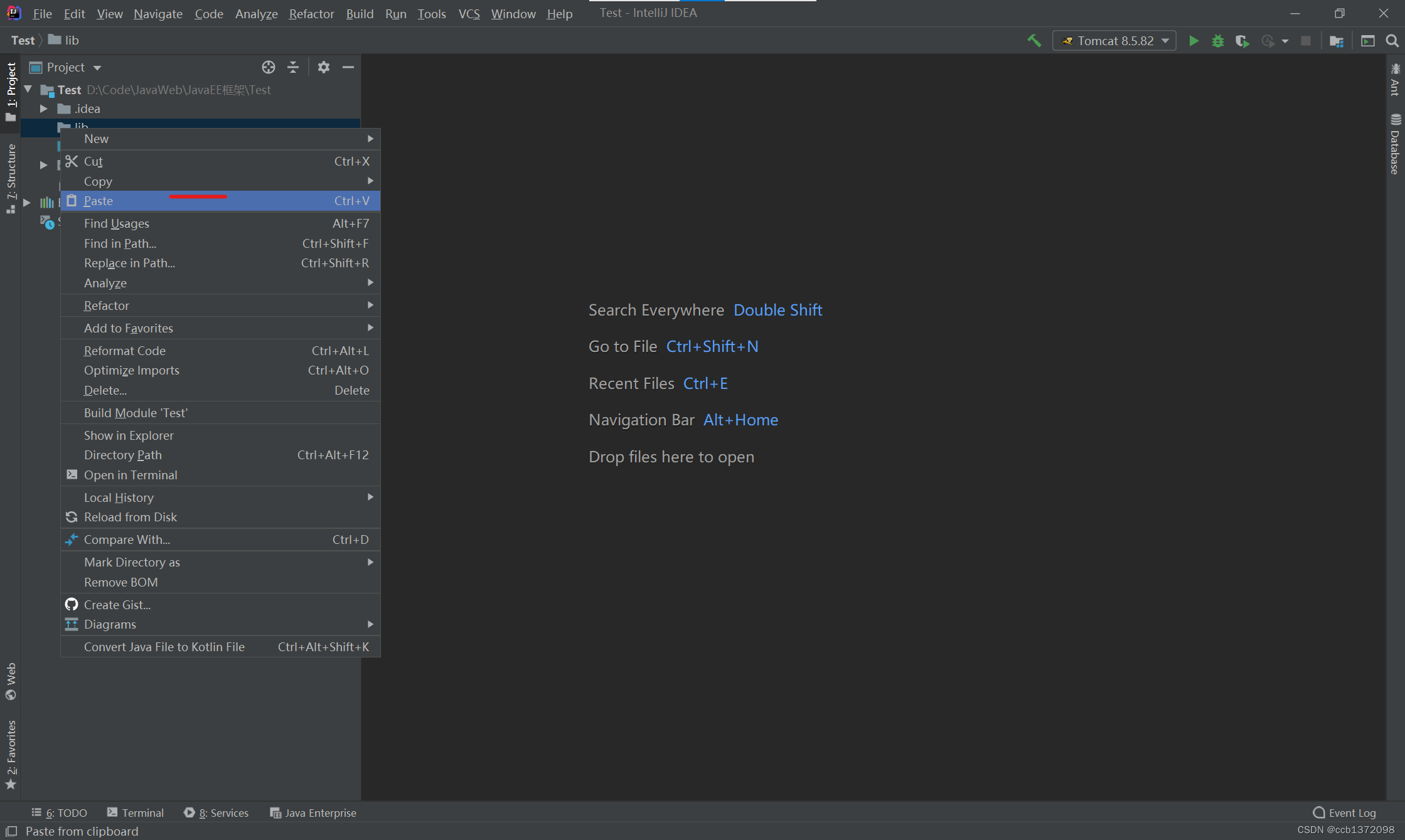Click the Open in Terminal icon
The width and height of the screenshot is (1405, 840).
[x=72, y=475]
